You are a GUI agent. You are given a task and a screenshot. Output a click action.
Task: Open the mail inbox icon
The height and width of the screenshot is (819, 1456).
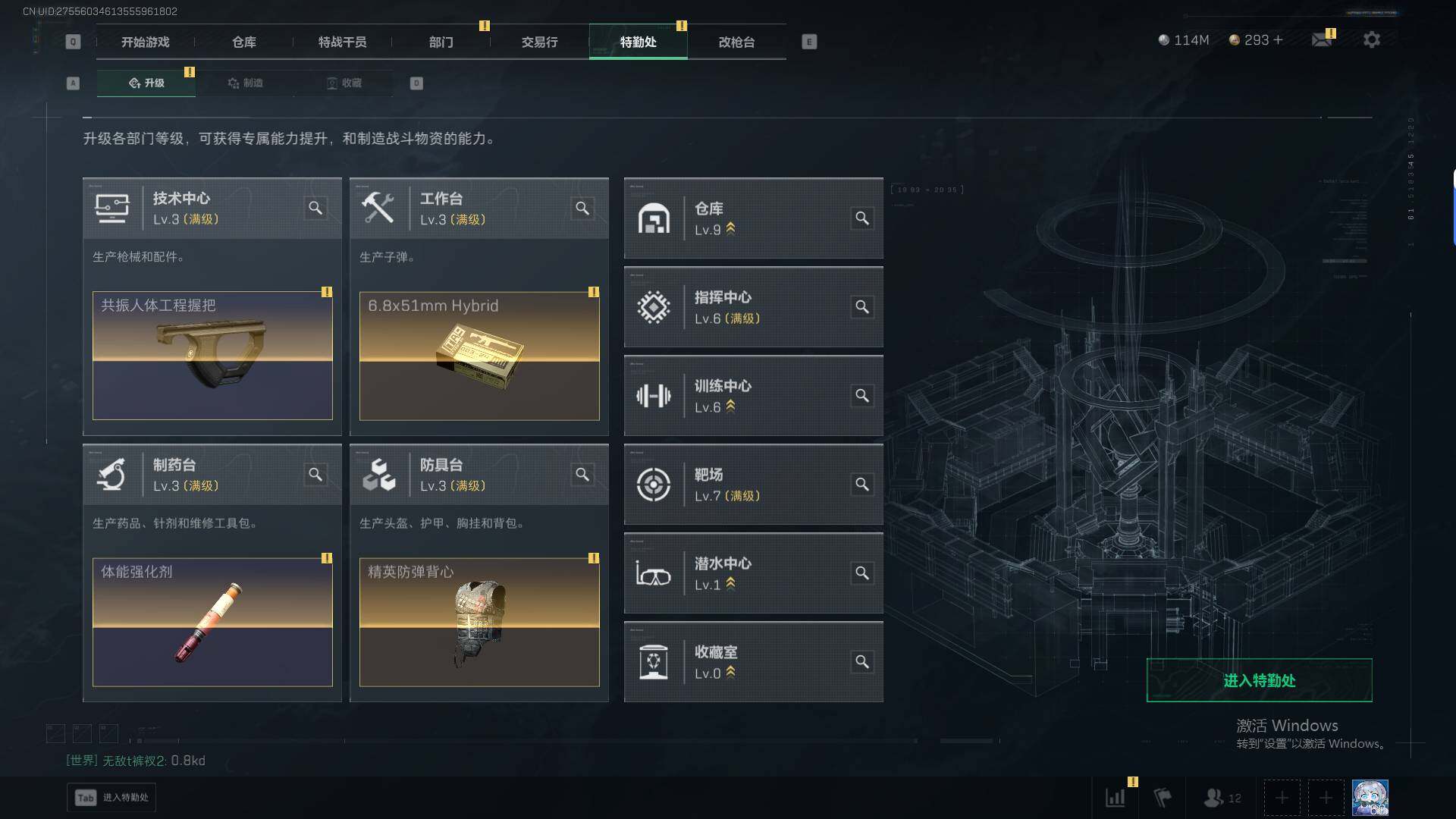click(x=1322, y=39)
